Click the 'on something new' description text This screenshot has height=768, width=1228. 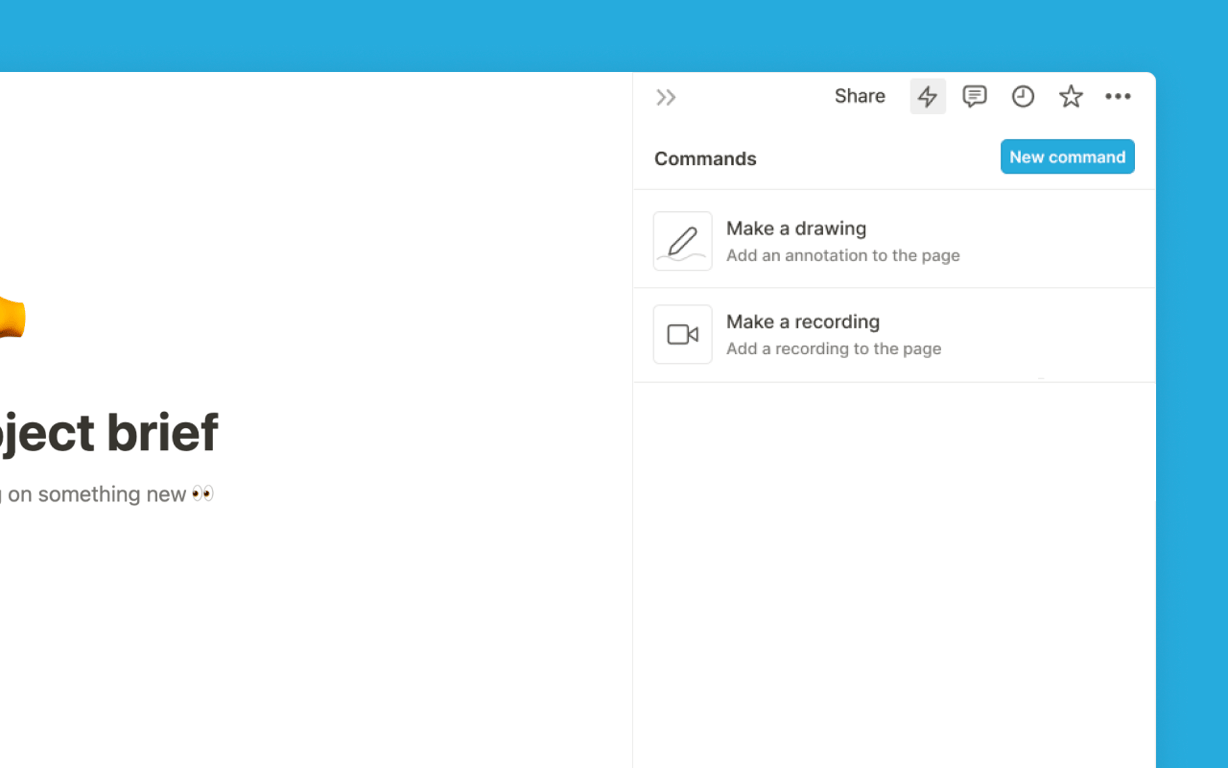pyautogui.click(x=96, y=494)
